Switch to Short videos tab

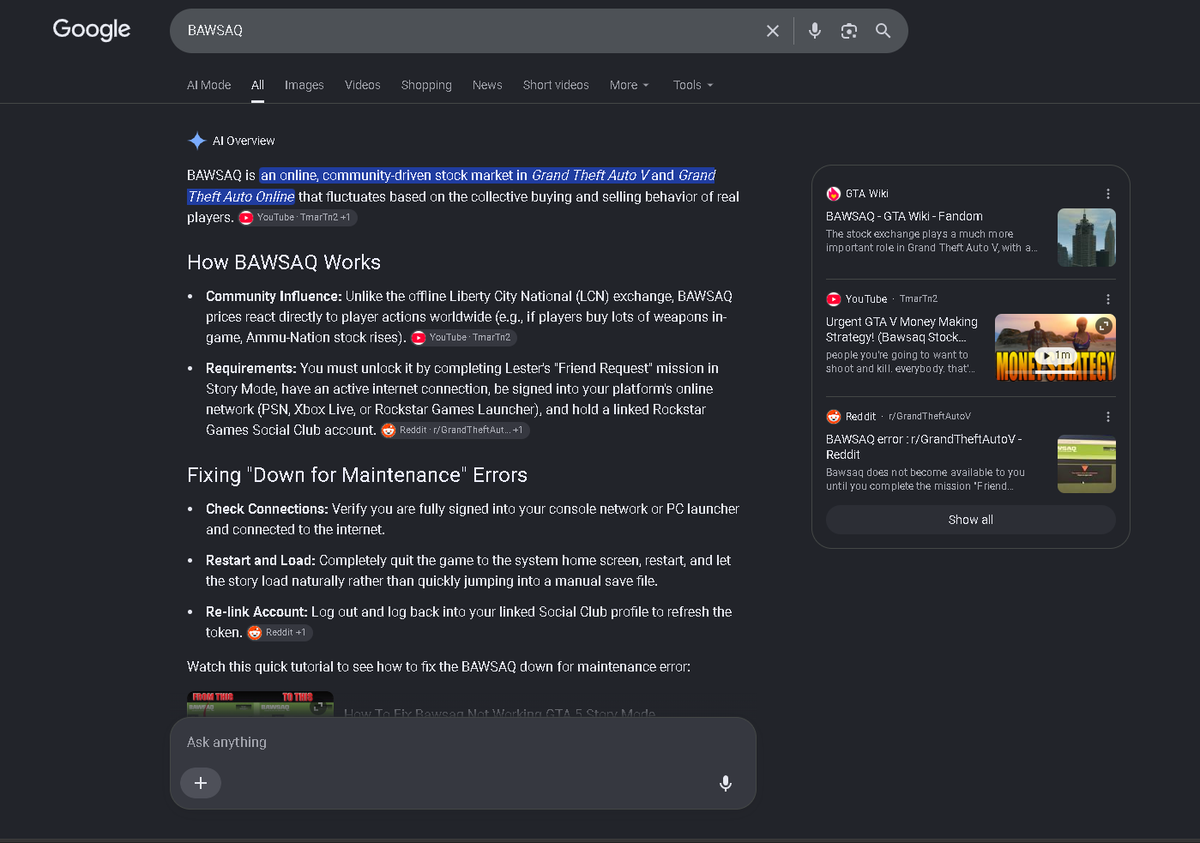[556, 85]
